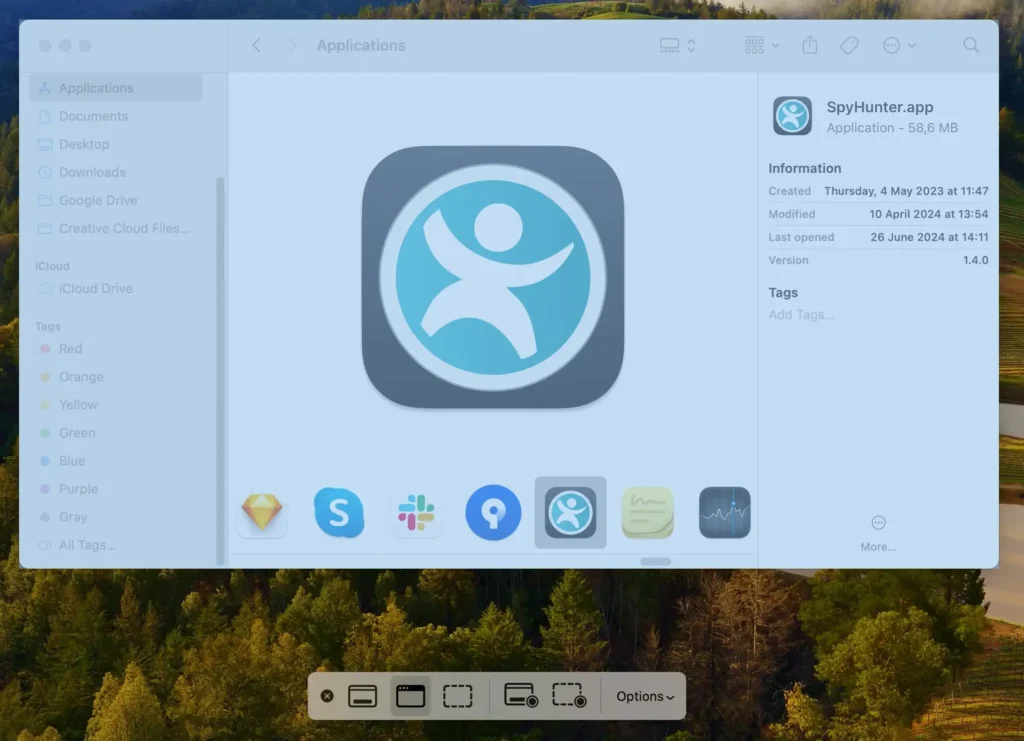Click the large SpyHunter gallery preview

[x=493, y=277]
